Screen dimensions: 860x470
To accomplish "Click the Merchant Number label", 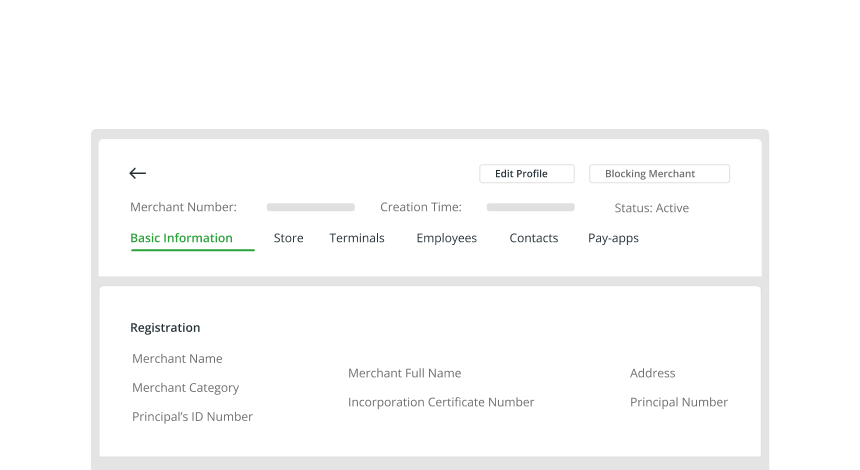I will coord(183,207).
